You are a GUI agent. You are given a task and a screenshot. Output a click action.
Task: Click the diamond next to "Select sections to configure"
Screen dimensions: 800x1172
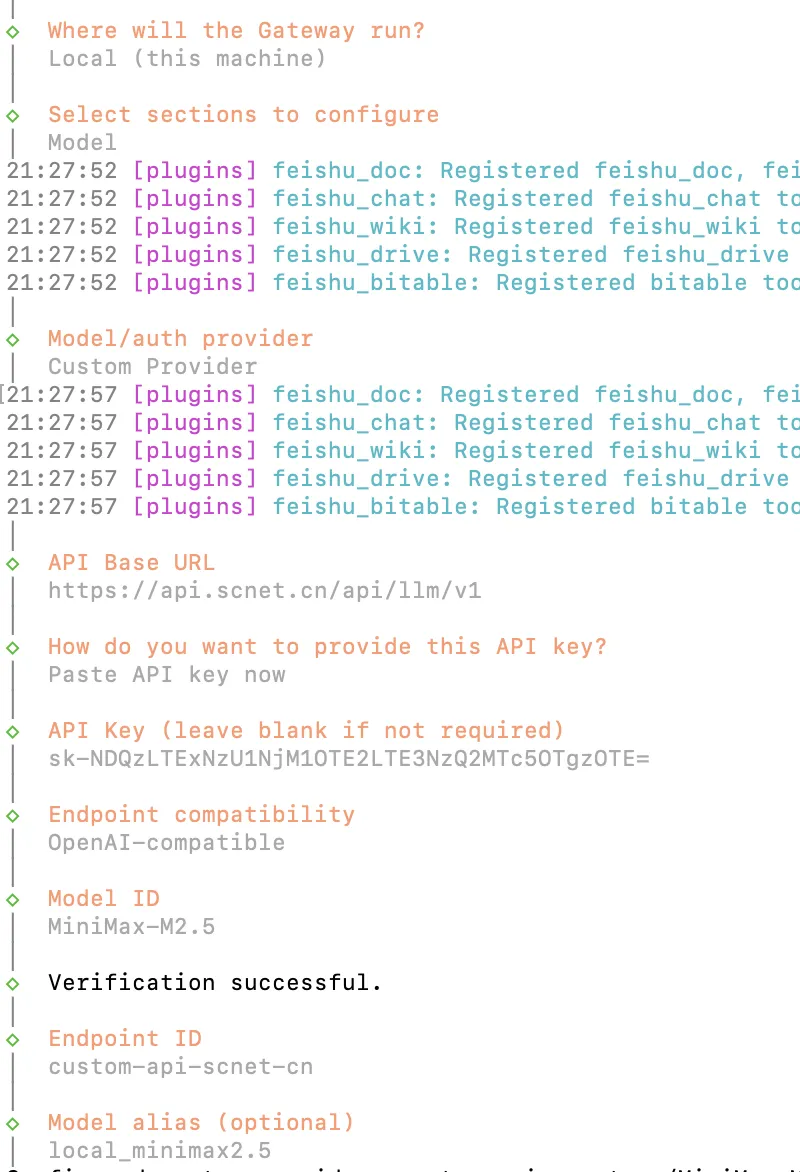(x=12, y=115)
